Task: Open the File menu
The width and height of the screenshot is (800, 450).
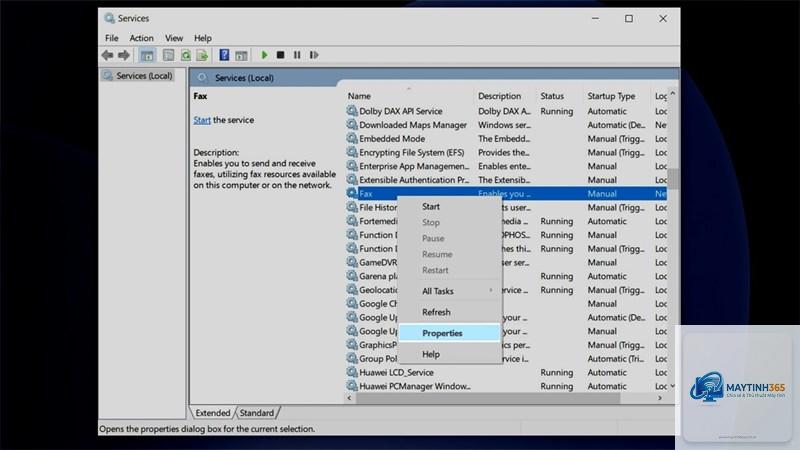Action: coord(112,38)
